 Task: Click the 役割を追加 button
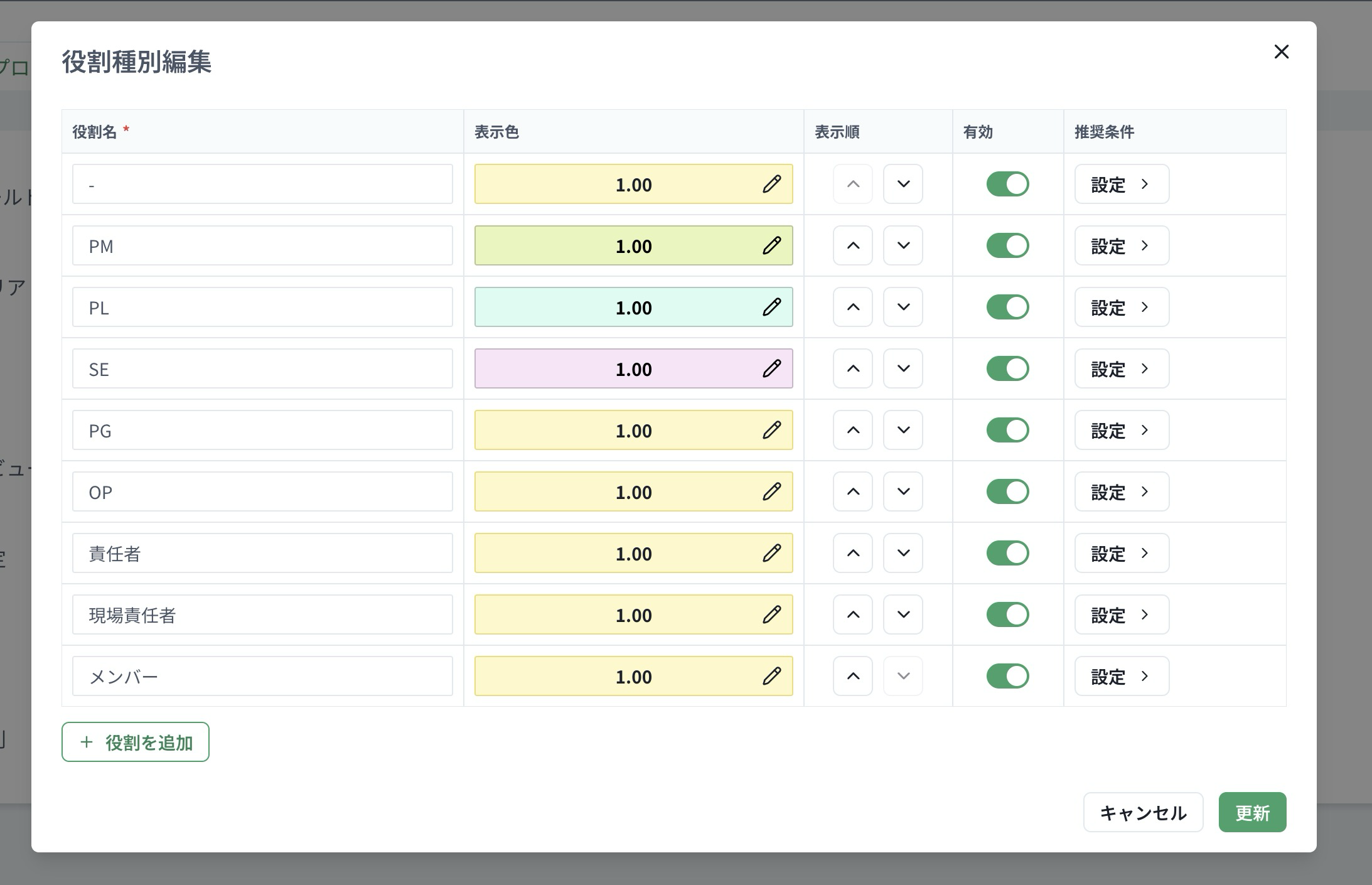[136, 742]
